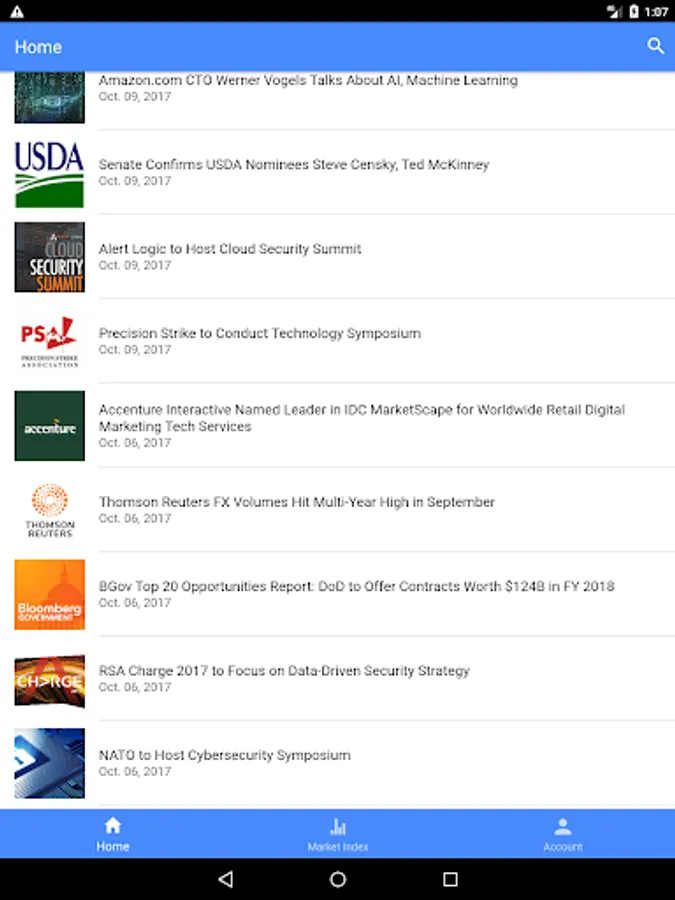
Task: Open the Cloud Security Summit thumbnail
Action: pos(49,257)
